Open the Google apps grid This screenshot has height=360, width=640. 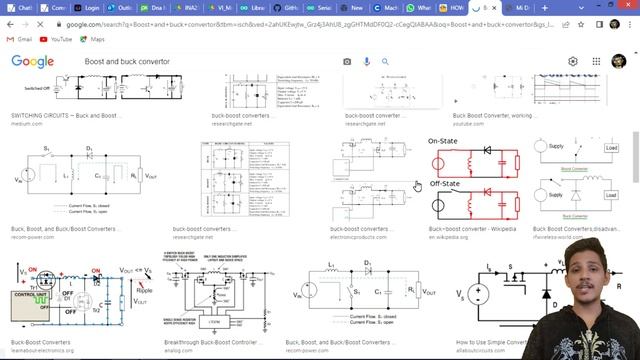coord(596,62)
